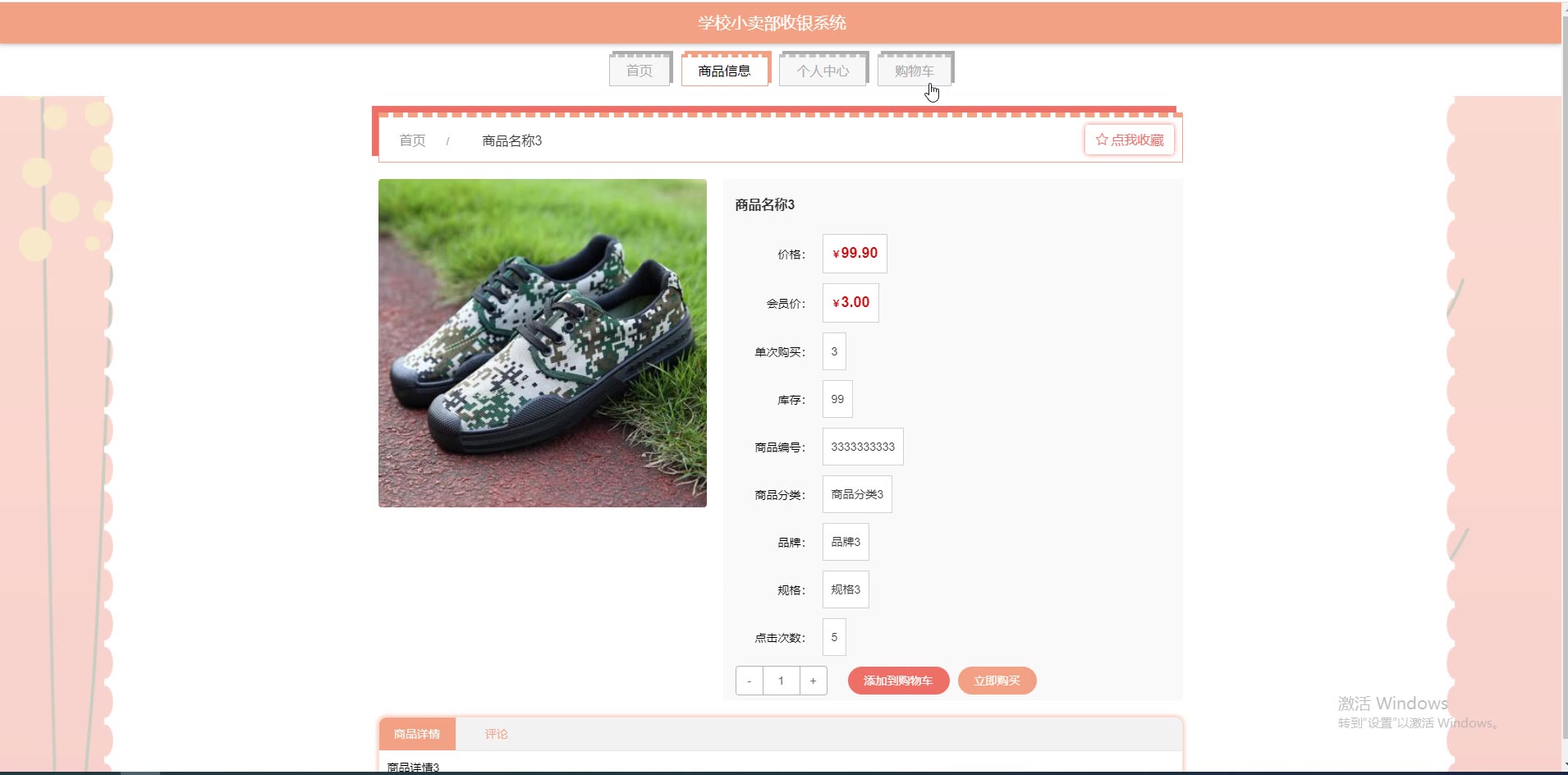Screen dimensions: 1568x775
Task: Click the 商品分类: label
Action: click(780, 495)
